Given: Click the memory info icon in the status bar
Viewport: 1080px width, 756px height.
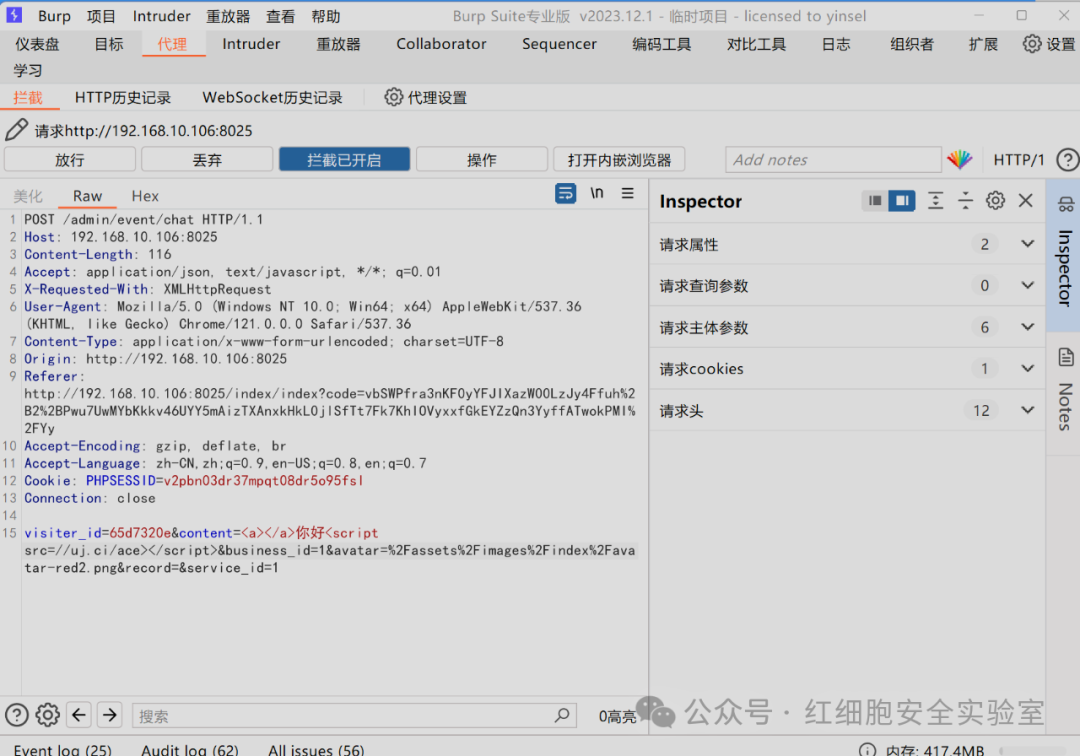Looking at the screenshot, I should [867, 750].
